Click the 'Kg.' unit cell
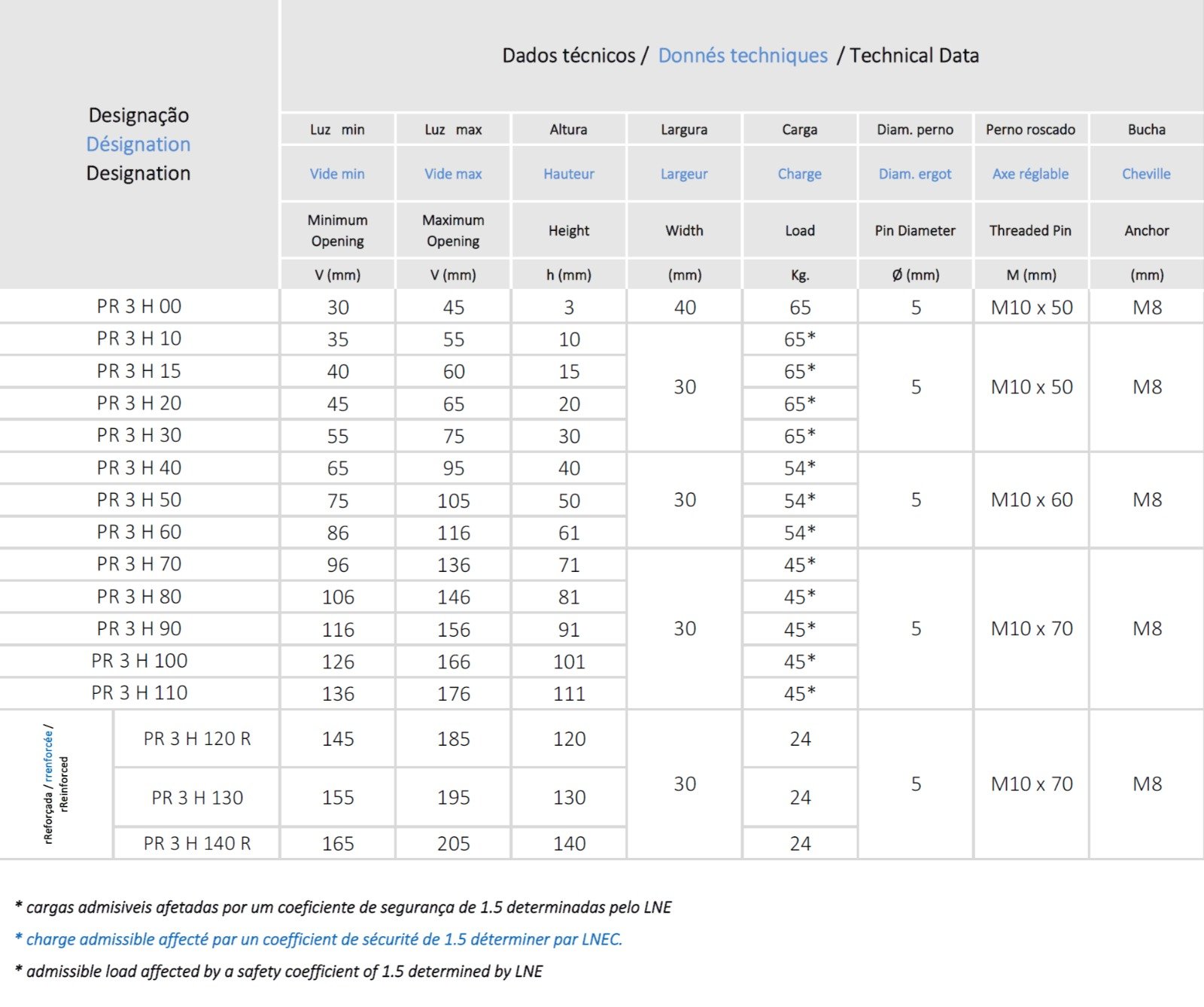This screenshot has width=1204, height=1007. pyautogui.click(x=800, y=275)
